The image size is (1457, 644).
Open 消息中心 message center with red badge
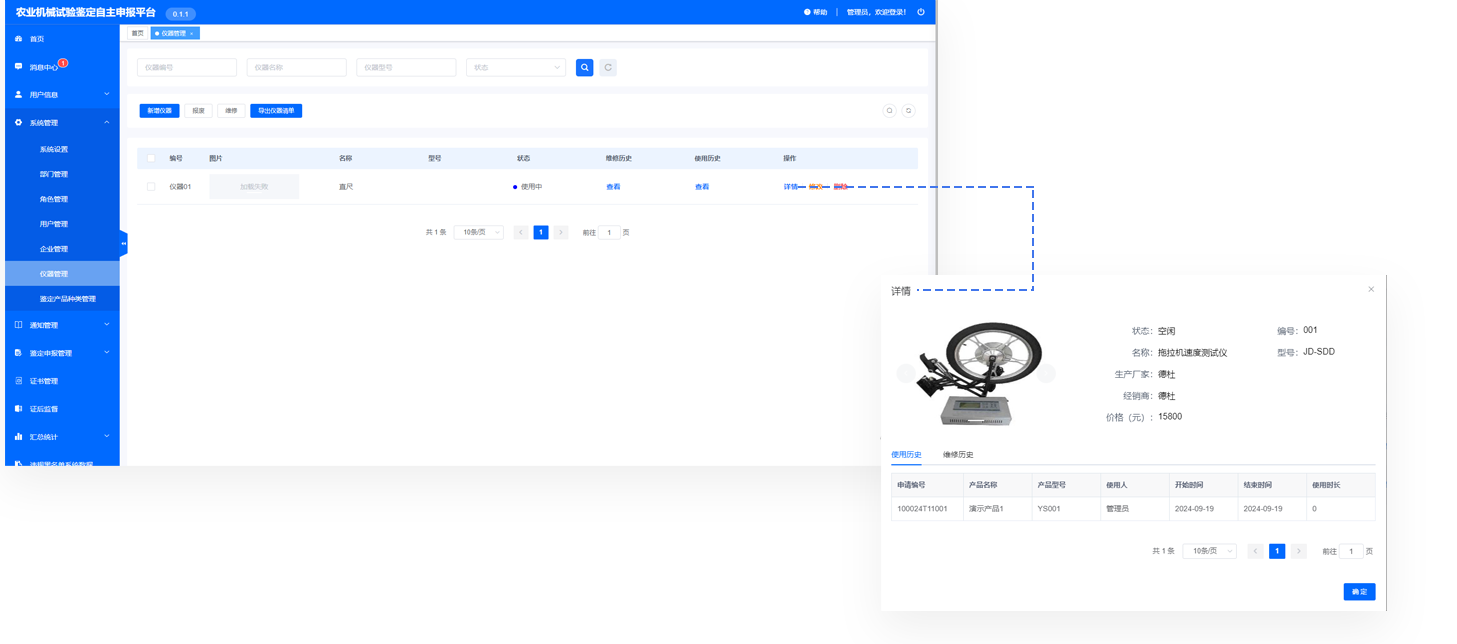click(x=60, y=67)
